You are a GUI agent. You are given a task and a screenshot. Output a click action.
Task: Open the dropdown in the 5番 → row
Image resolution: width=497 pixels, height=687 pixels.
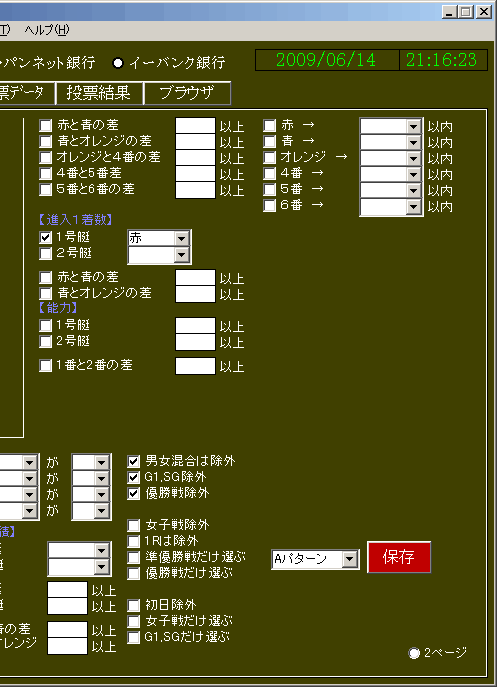click(x=413, y=191)
